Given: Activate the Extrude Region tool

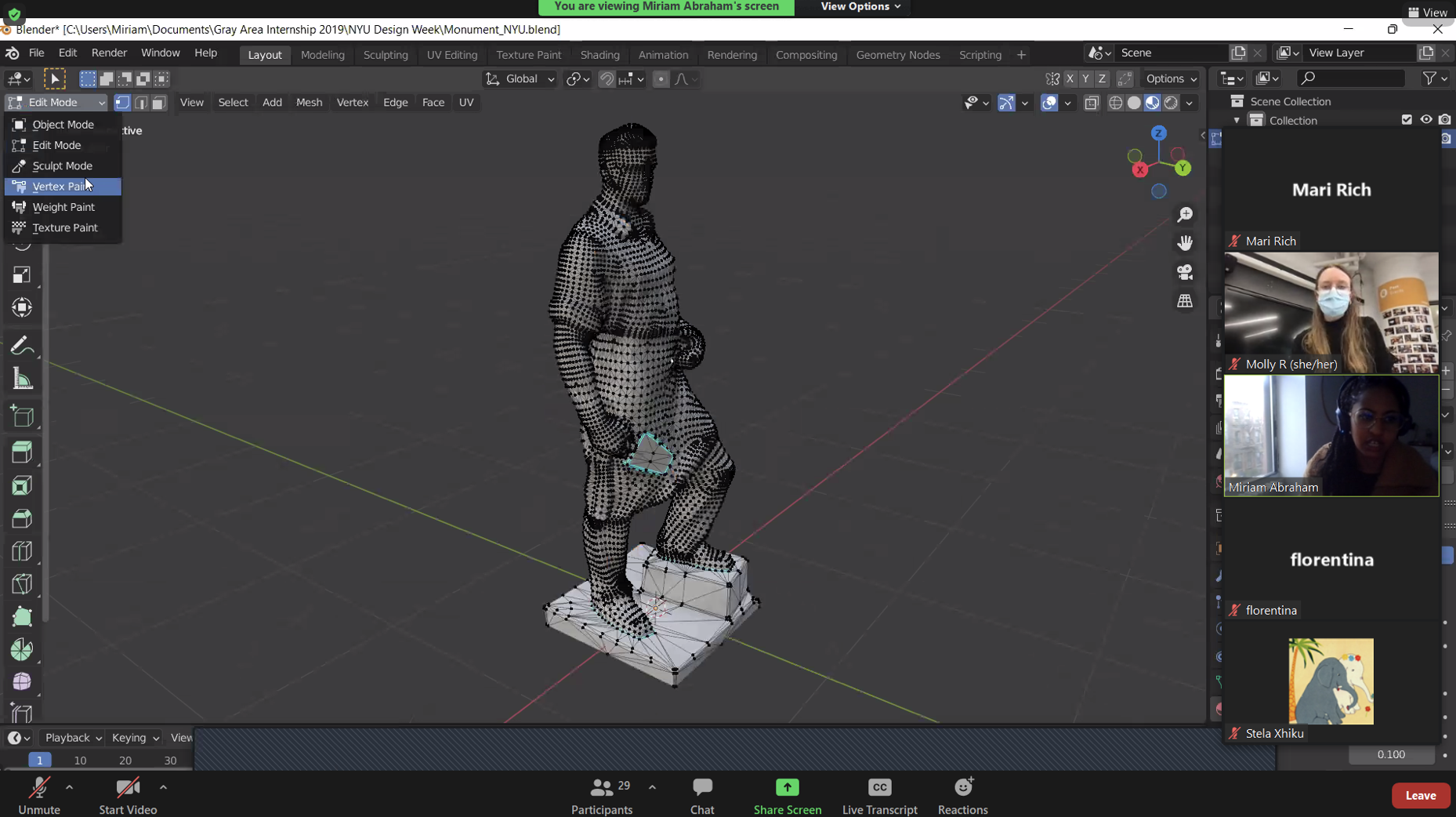Looking at the screenshot, I should pyautogui.click(x=22, y=452).
